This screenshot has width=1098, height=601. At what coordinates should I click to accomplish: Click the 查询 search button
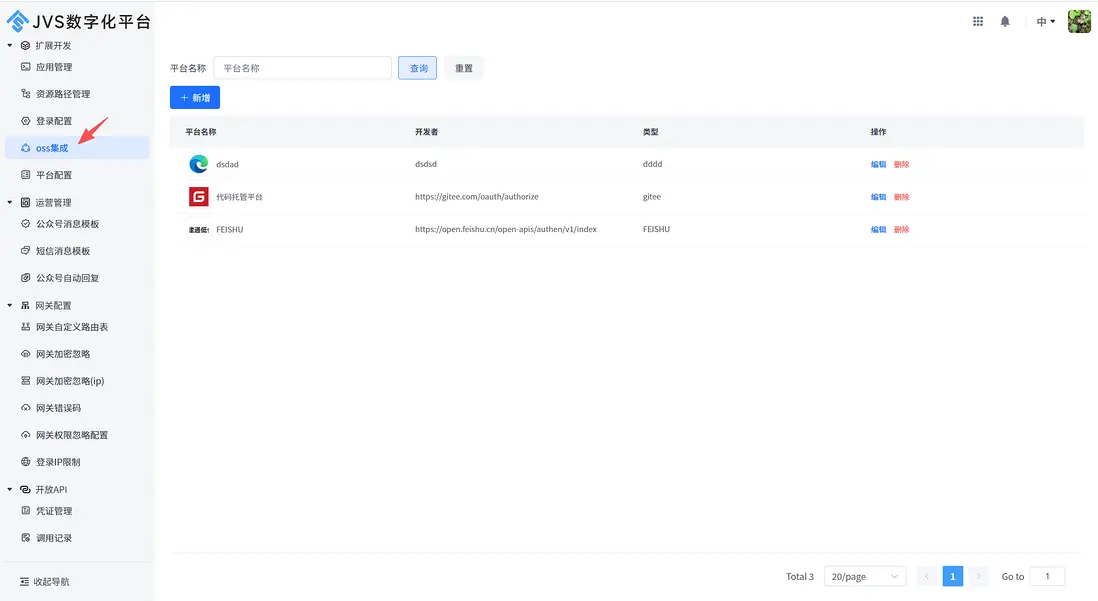pos(417,68)
